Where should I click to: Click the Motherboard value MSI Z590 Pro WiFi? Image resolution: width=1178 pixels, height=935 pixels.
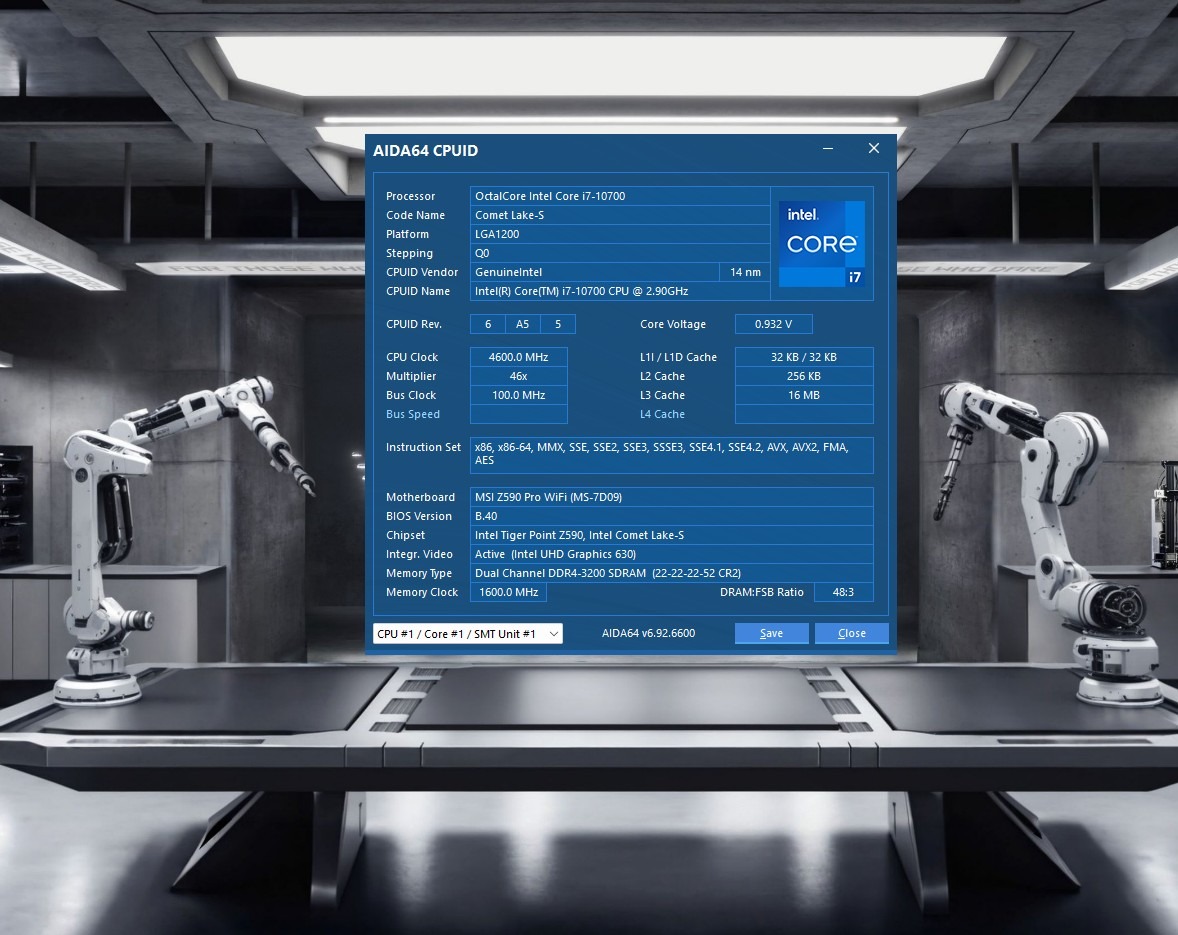[x=672, y=497]
